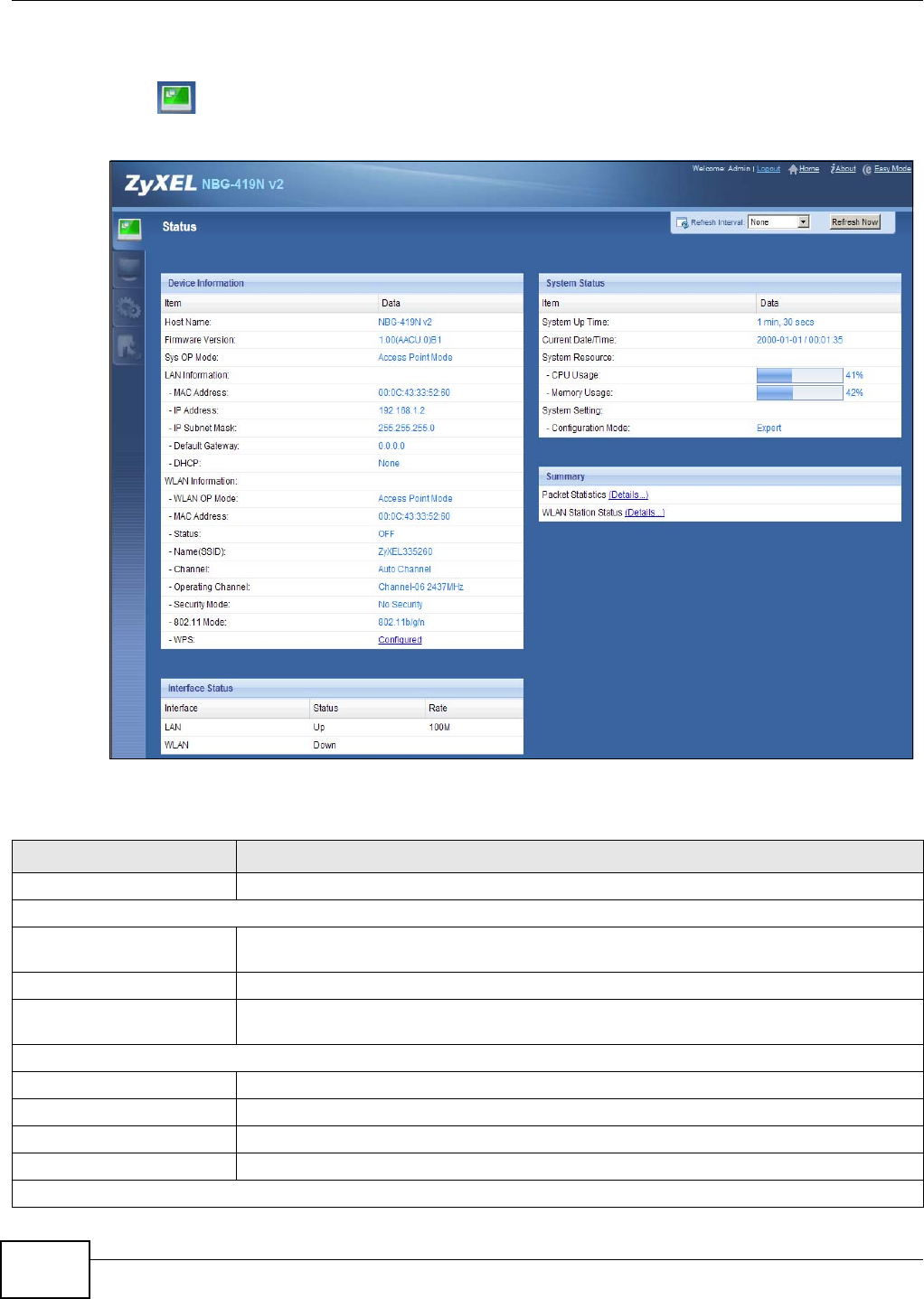This screenshot has height=1299, width=924.
Task: Click the status icon above the screenshot
Action: click(x=176, y=98)
